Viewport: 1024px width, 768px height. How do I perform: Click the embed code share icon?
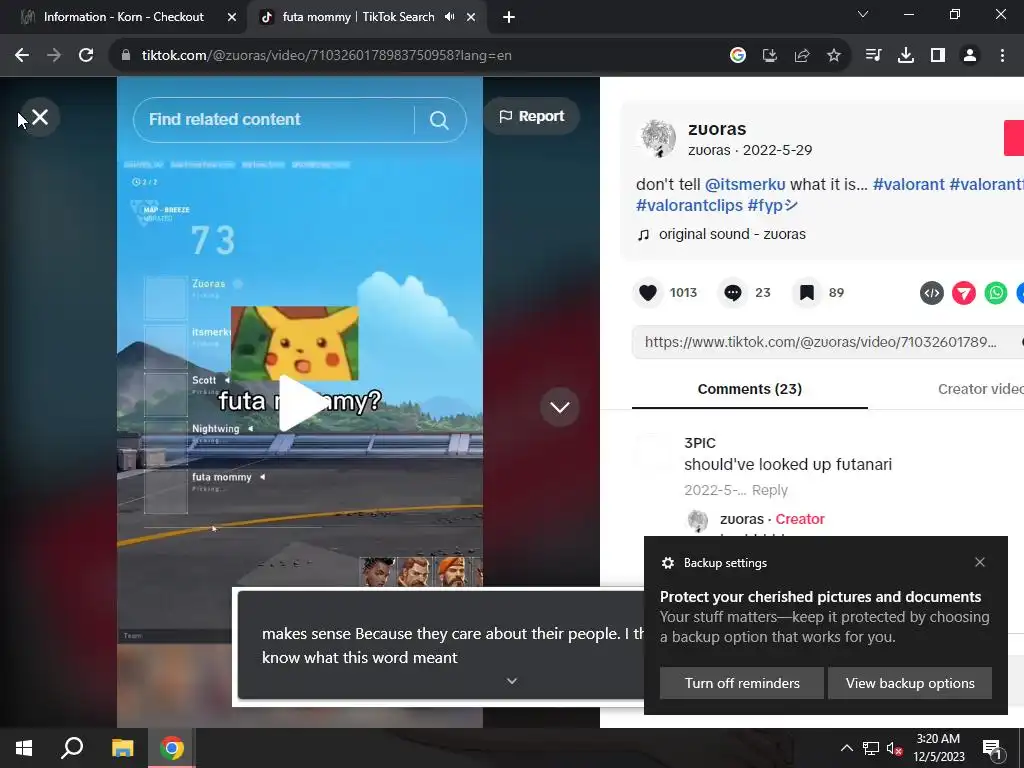pyautogui.click(x=932, y=293)
